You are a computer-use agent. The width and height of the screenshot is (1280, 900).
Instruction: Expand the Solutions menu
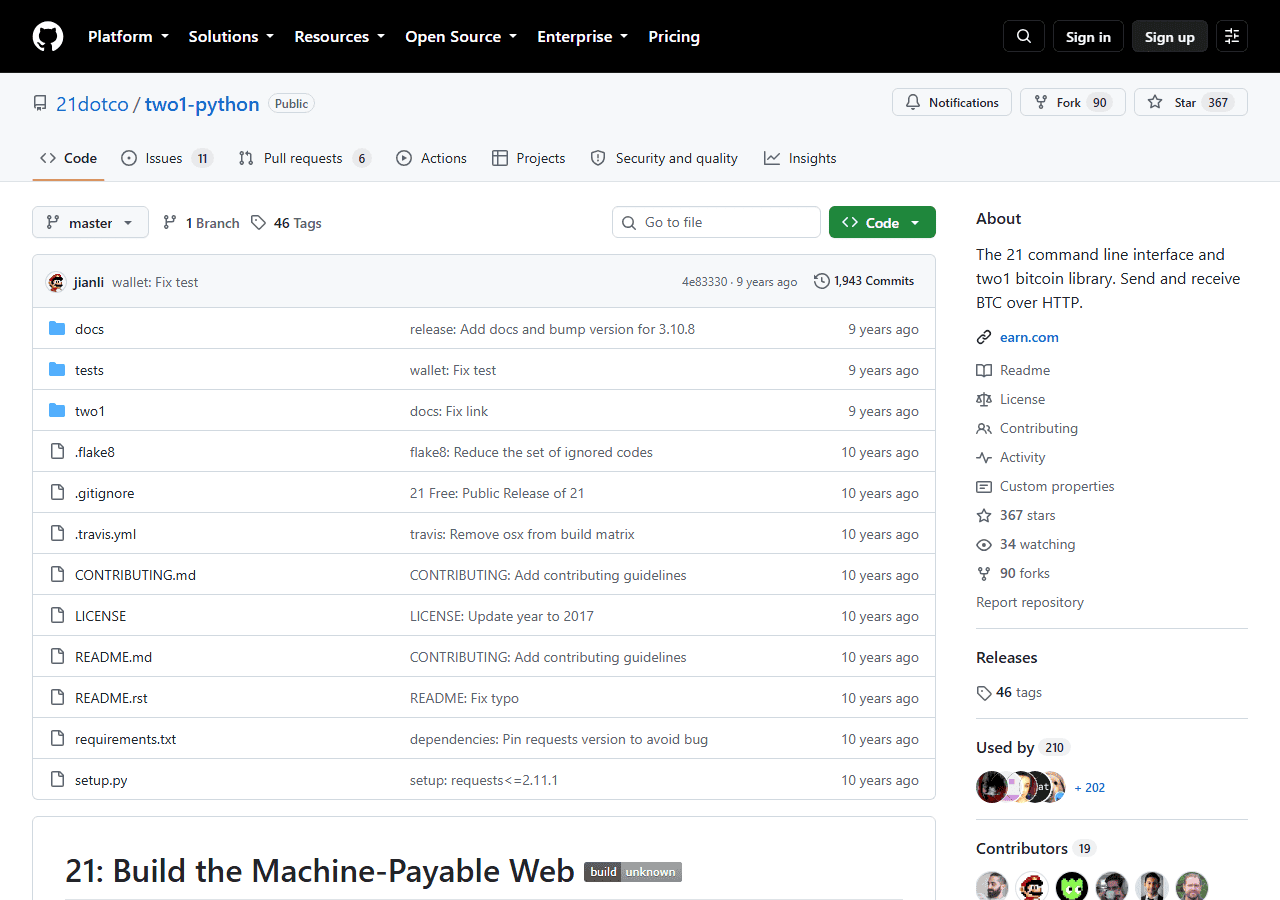(x=231, y=36)
